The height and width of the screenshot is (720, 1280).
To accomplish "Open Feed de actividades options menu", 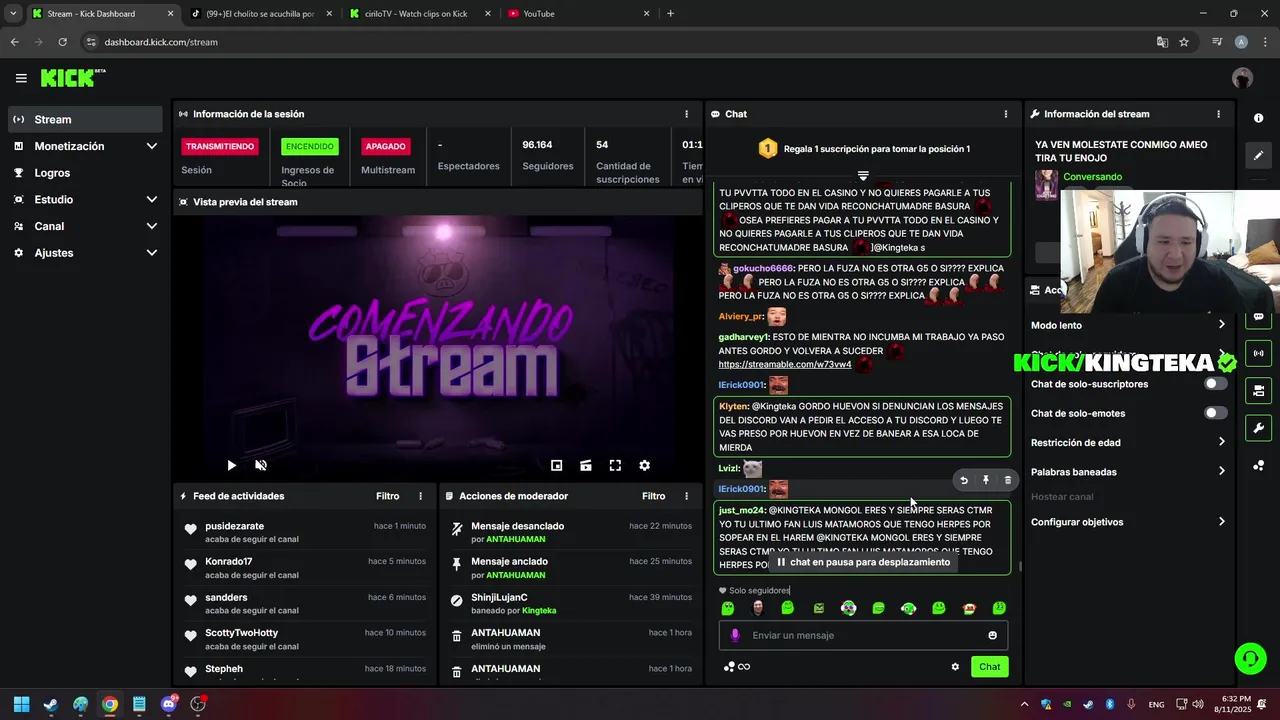I will pyautogui.click(x=420, y=496).
